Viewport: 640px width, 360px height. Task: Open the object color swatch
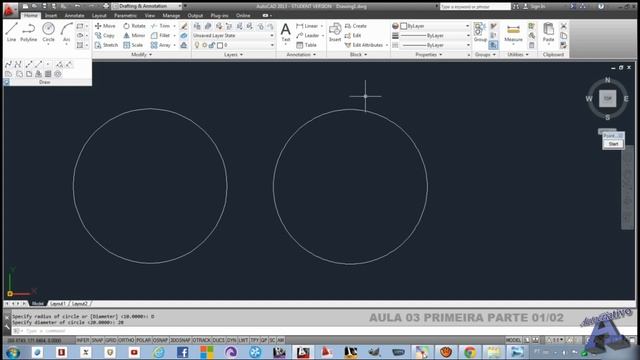point(404,26)
